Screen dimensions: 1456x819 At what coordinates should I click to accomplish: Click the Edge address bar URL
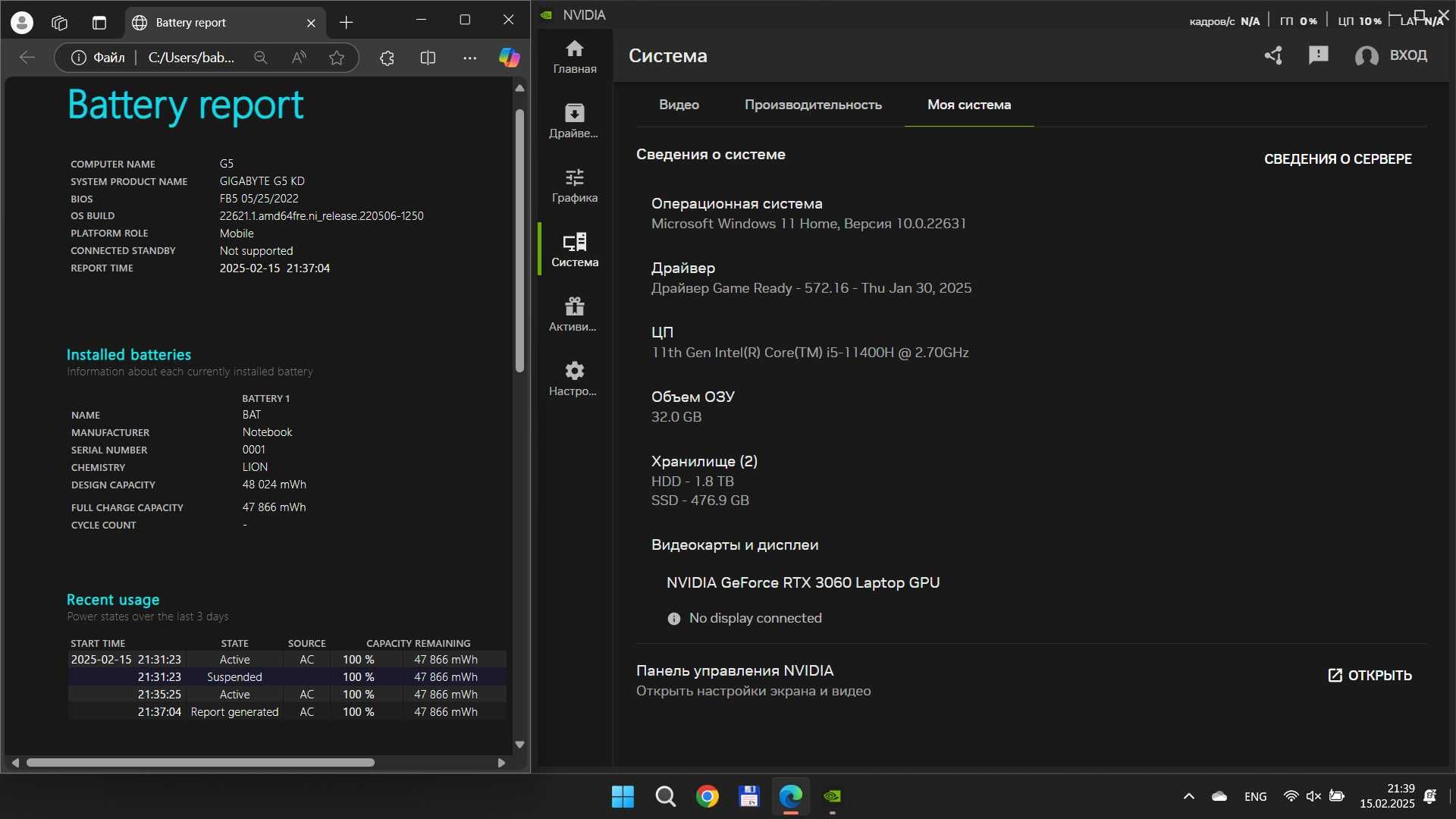(191, 58)
